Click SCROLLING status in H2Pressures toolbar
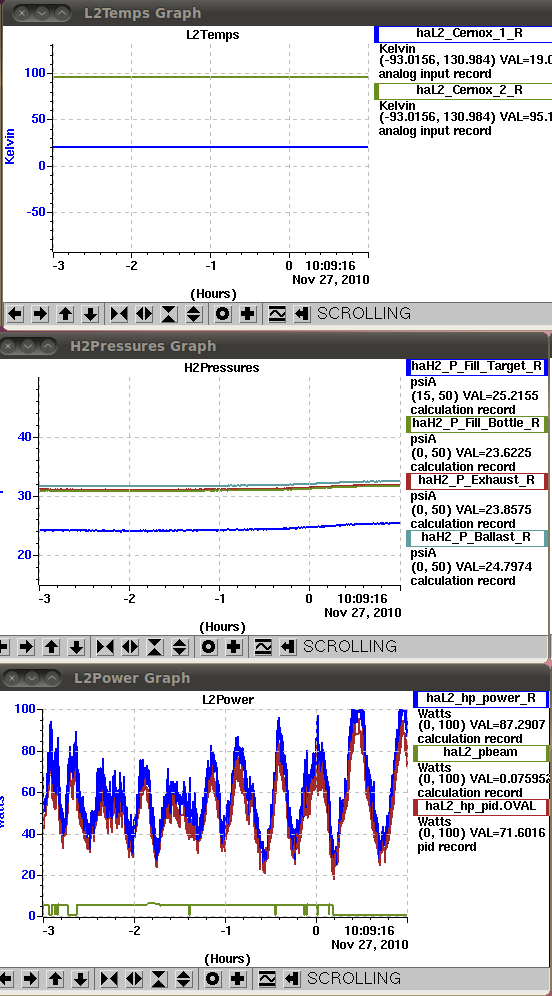 tap(350, 646)
